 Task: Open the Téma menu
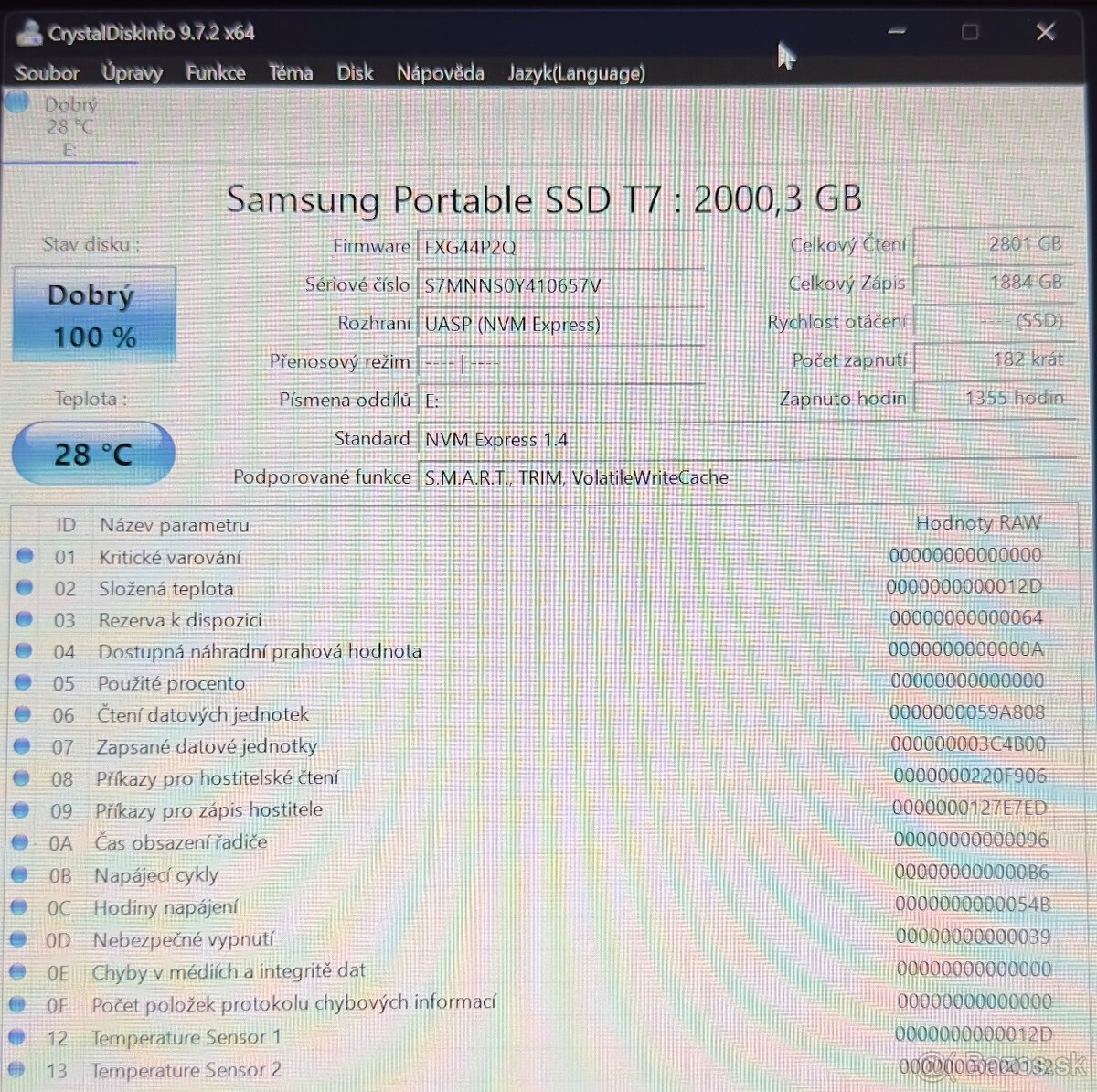291,72
